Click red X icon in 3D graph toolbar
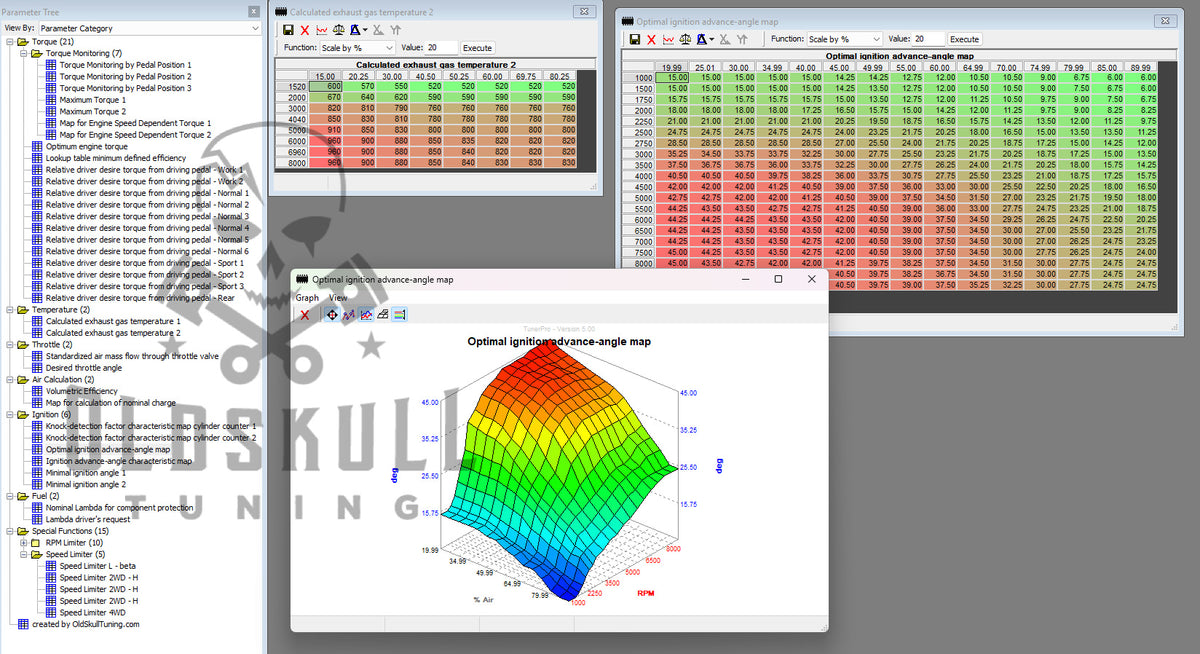The width and height of the screenshot is (1200, 654). [x=305, y=315]
